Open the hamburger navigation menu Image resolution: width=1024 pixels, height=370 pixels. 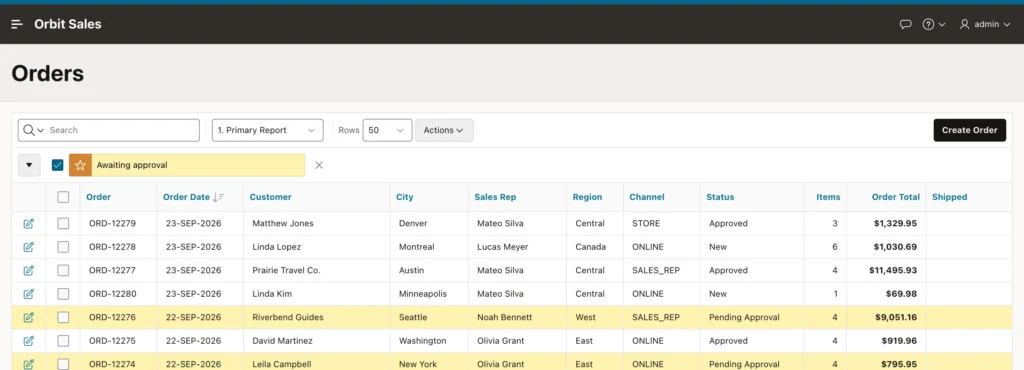pos(18,24)
